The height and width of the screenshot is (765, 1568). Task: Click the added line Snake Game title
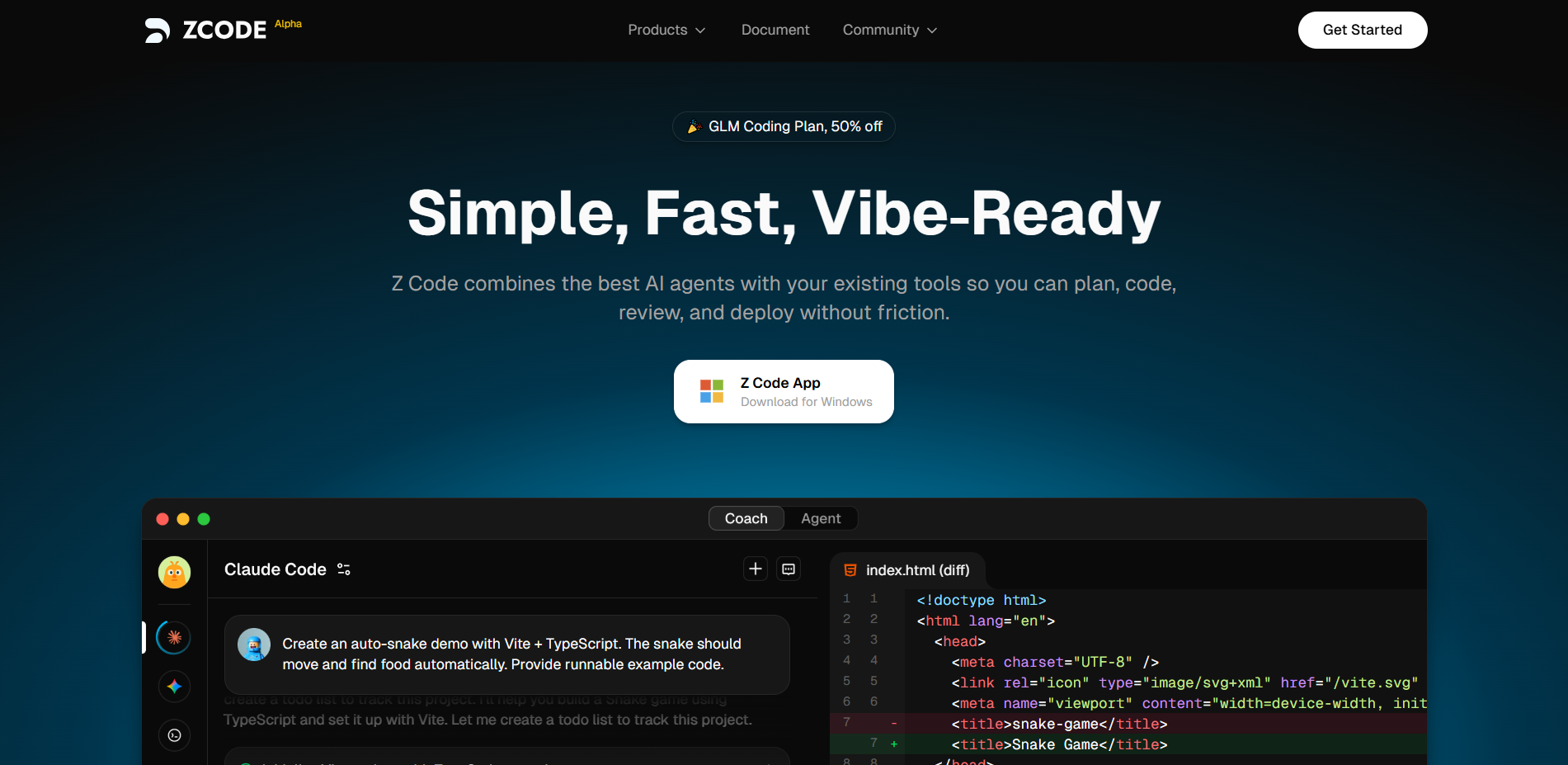(1128, 744)
